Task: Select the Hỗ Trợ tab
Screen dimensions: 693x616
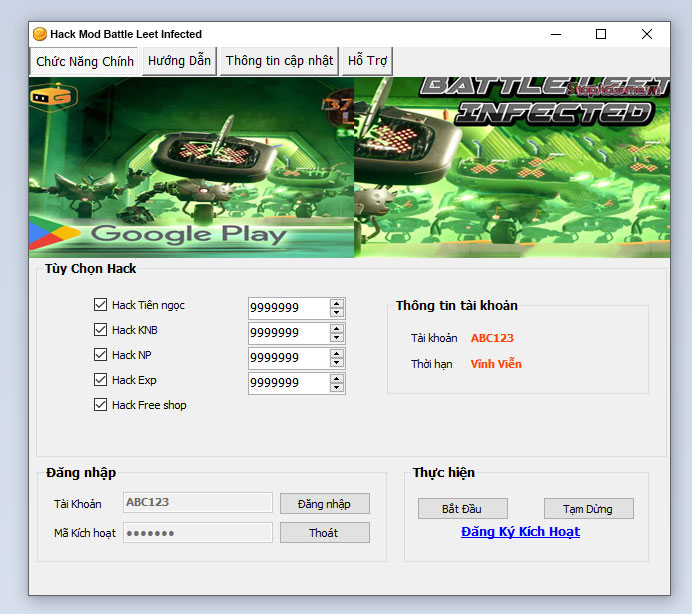Action: pos(367,61)
